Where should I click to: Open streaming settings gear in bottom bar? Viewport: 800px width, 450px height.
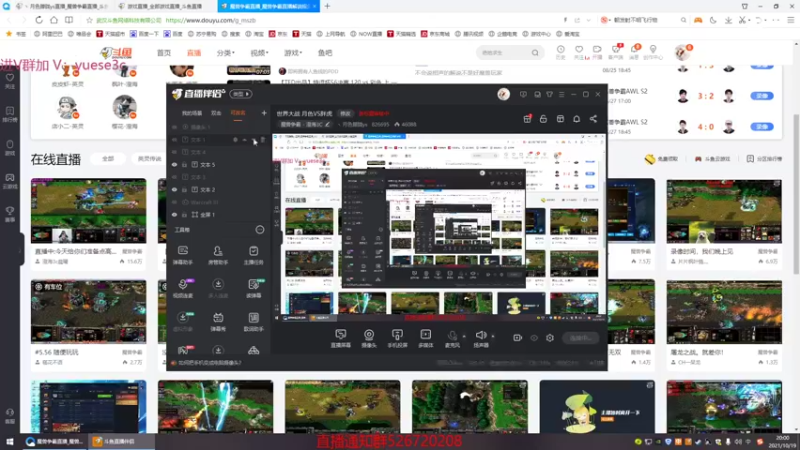coord(549,338)
